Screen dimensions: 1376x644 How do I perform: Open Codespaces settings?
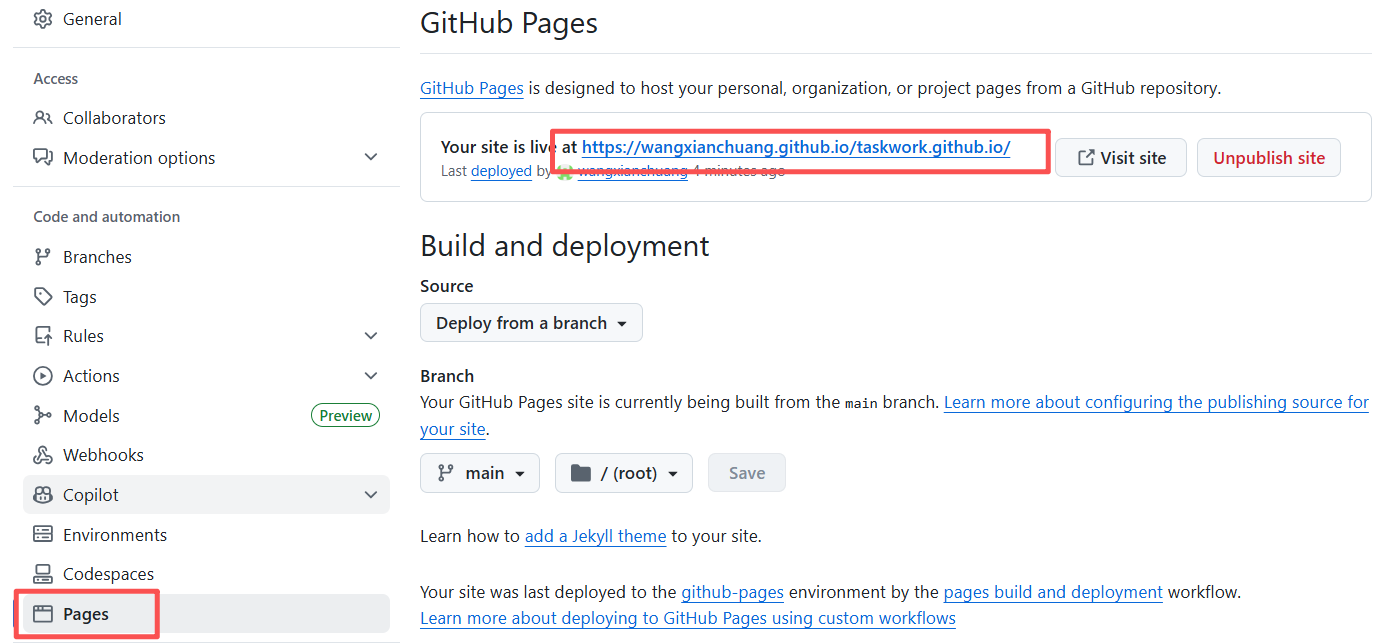tap(206, 574)
